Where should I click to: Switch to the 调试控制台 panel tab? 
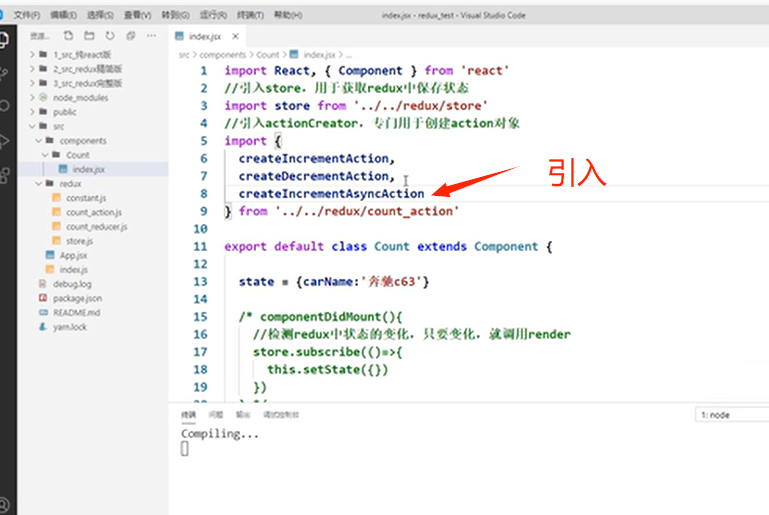[x=281, y=415]
